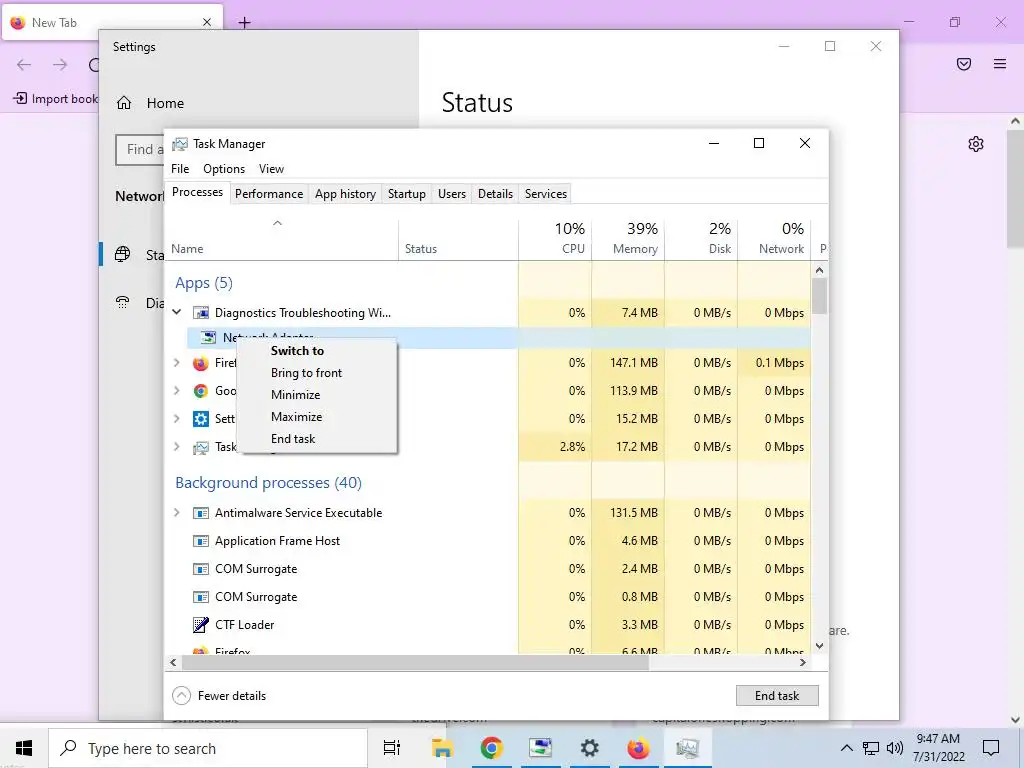
Task: Click the new tab page personalize gear
Action: click(x=976, y=144)
